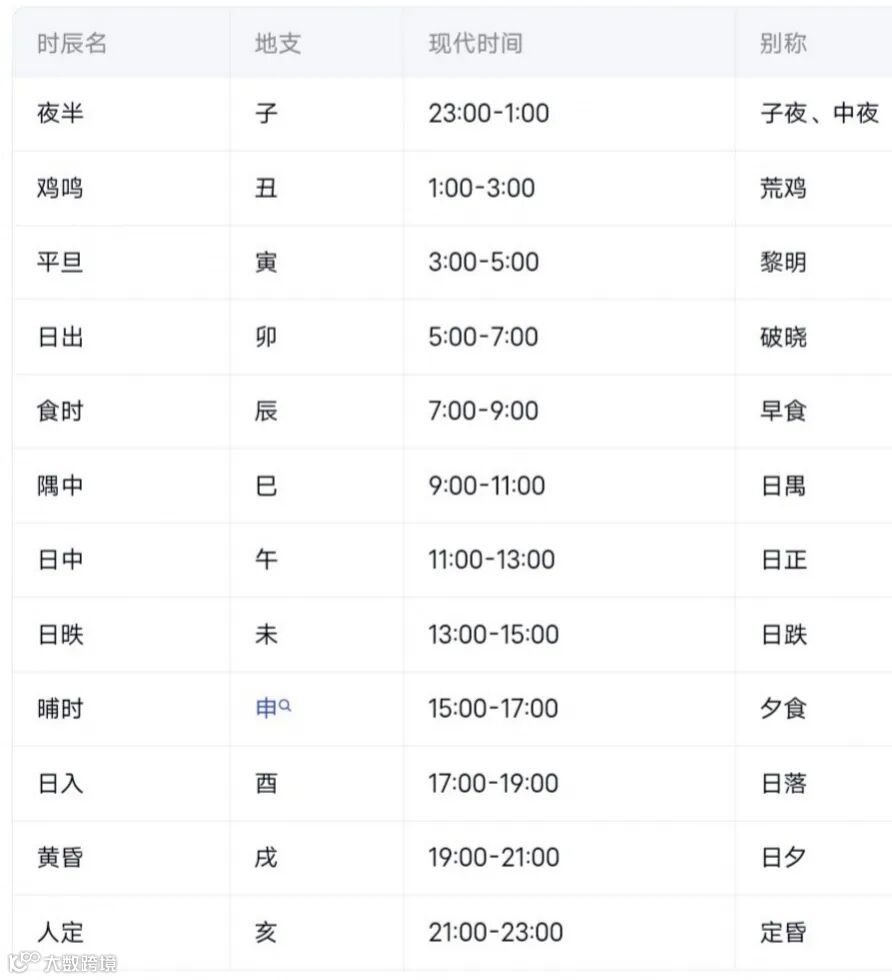Select the 破晓 alias cell
This screenshot has height=980, width=892.
[783, 337]
